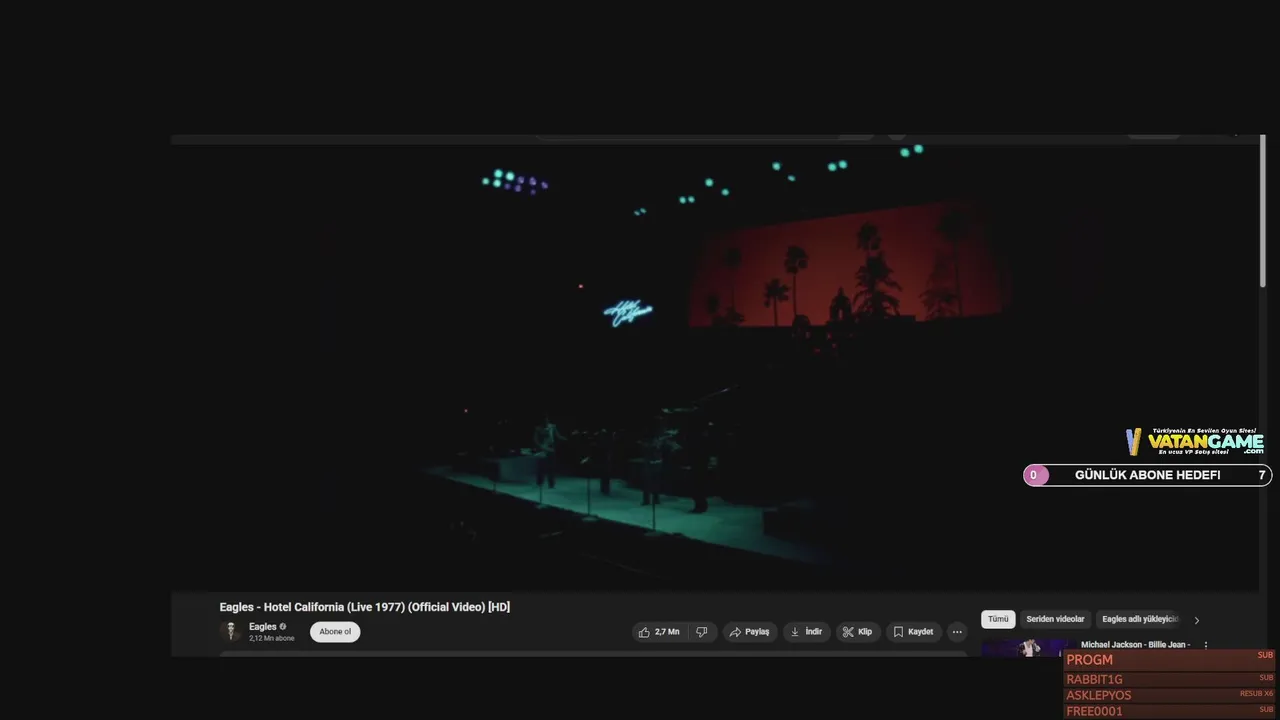Select the Eagles adlı yükleyici chip
The height and width of the screenshot is (720, 1280).
[x=1140, y=619]
